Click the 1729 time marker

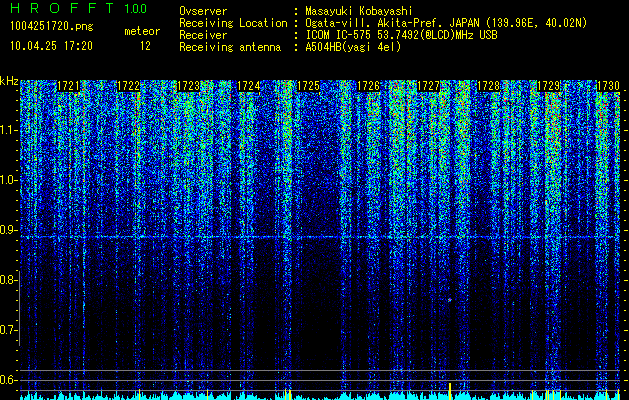tap(548, 86)
